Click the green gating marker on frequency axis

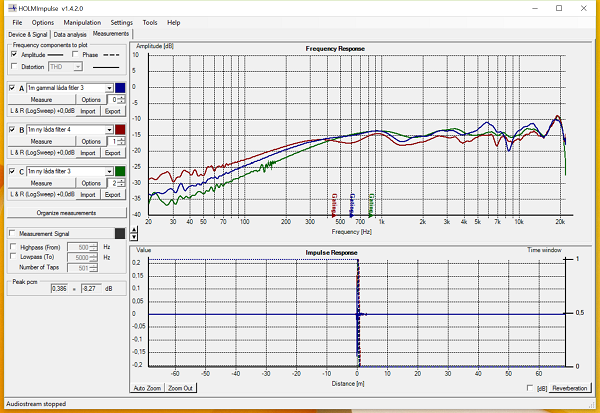click(371, 205)
